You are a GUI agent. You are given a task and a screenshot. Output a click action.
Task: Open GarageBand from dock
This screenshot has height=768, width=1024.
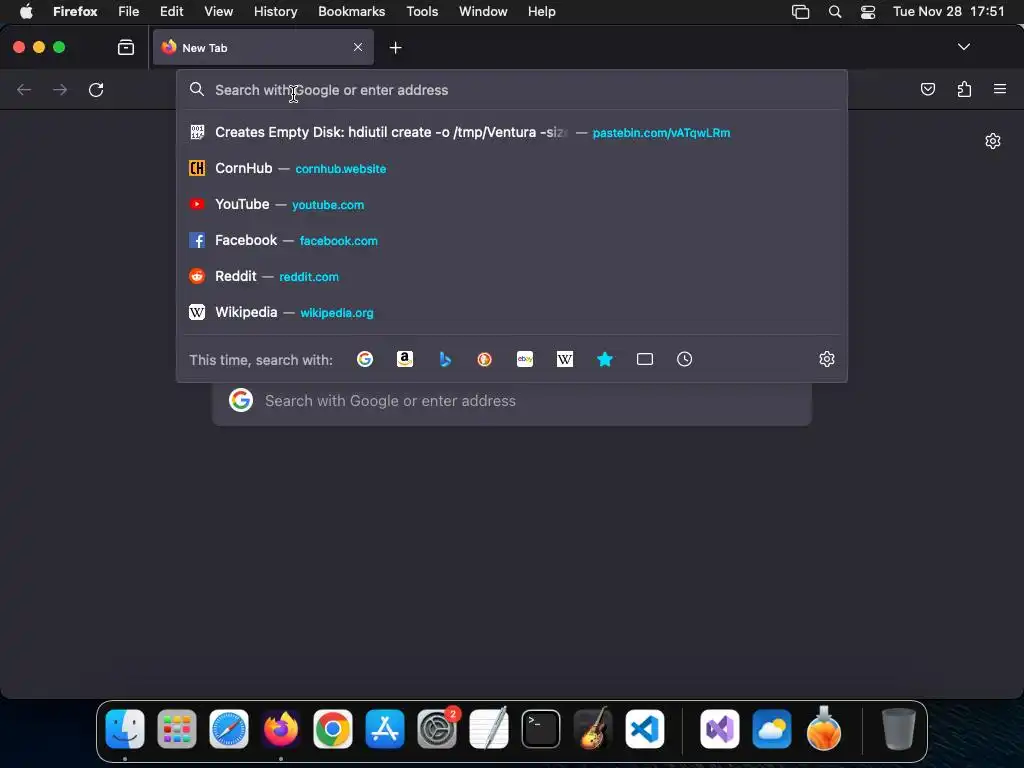point(593,729)
